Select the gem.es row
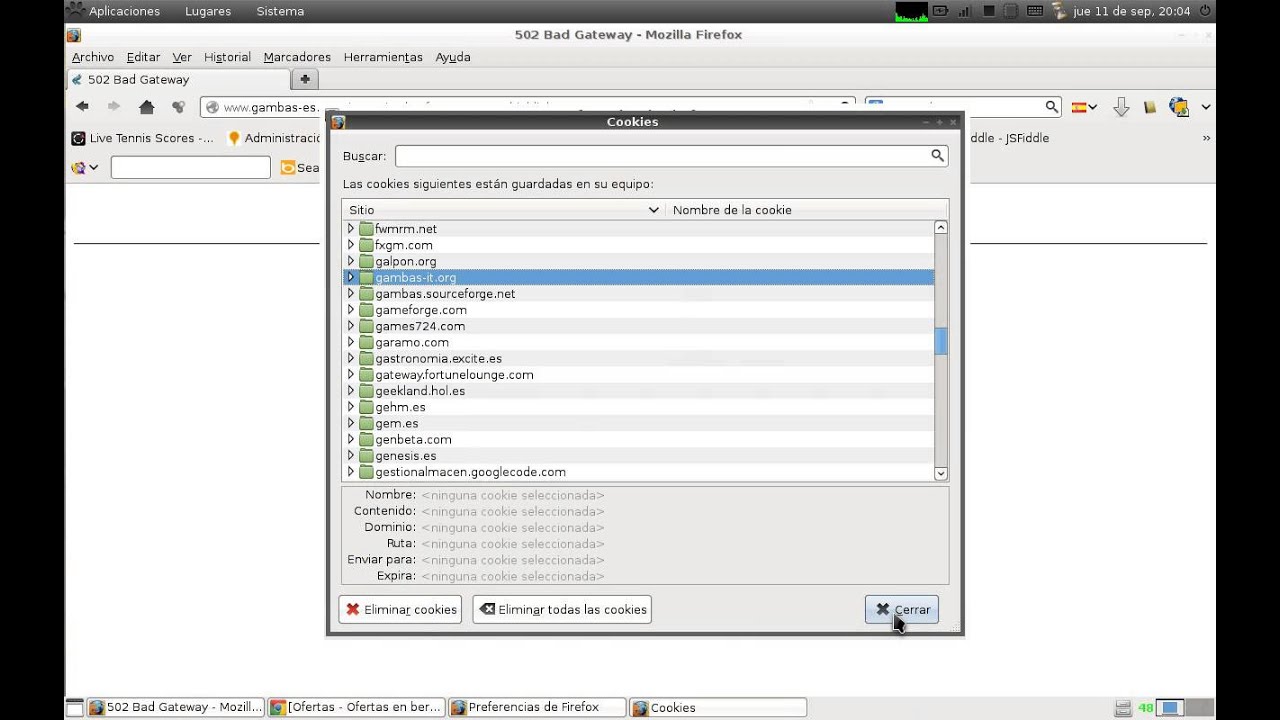The height and width of the screenshot is (720, 1280). (x=638, y=423)
